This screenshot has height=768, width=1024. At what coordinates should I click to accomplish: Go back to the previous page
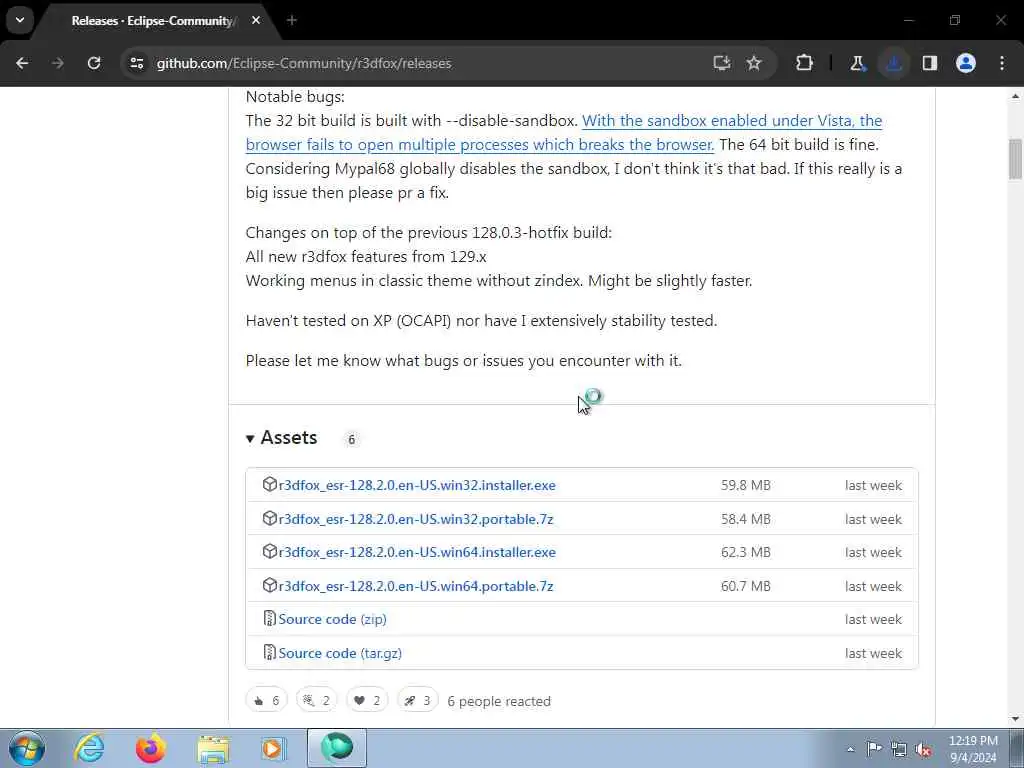22,63
